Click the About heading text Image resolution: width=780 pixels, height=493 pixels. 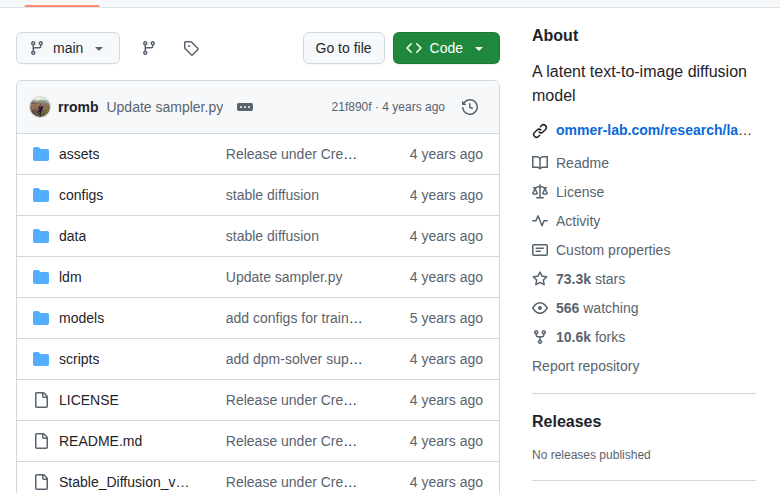coord(555,35)
